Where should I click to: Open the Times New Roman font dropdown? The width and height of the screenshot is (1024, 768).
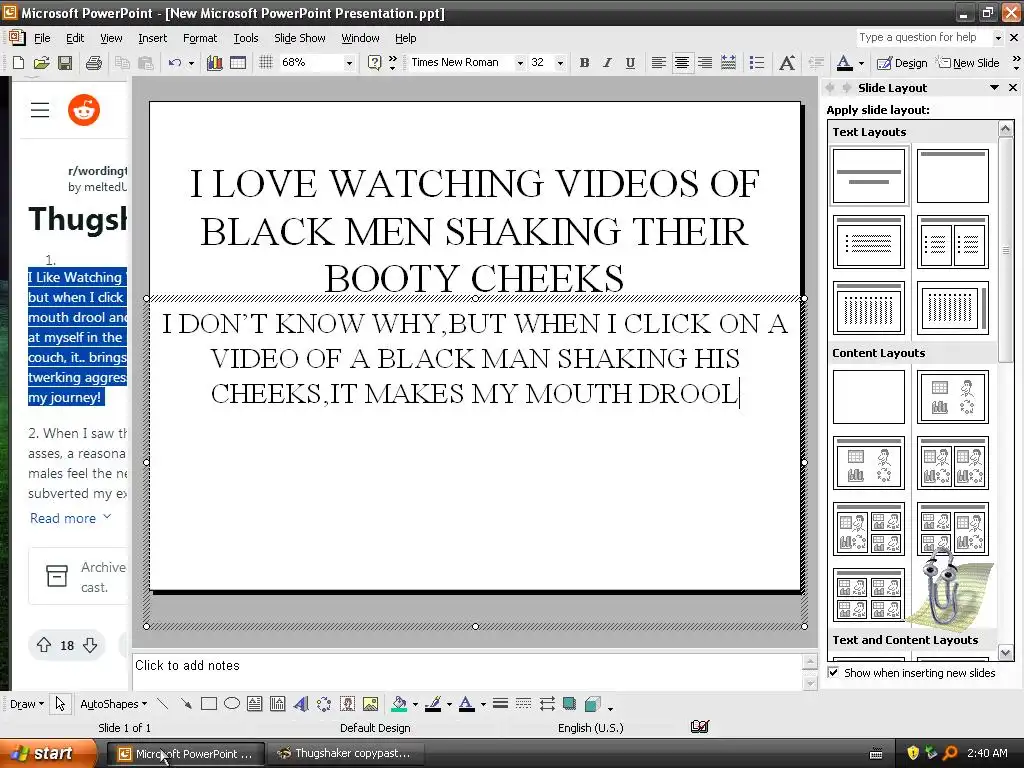520,63
